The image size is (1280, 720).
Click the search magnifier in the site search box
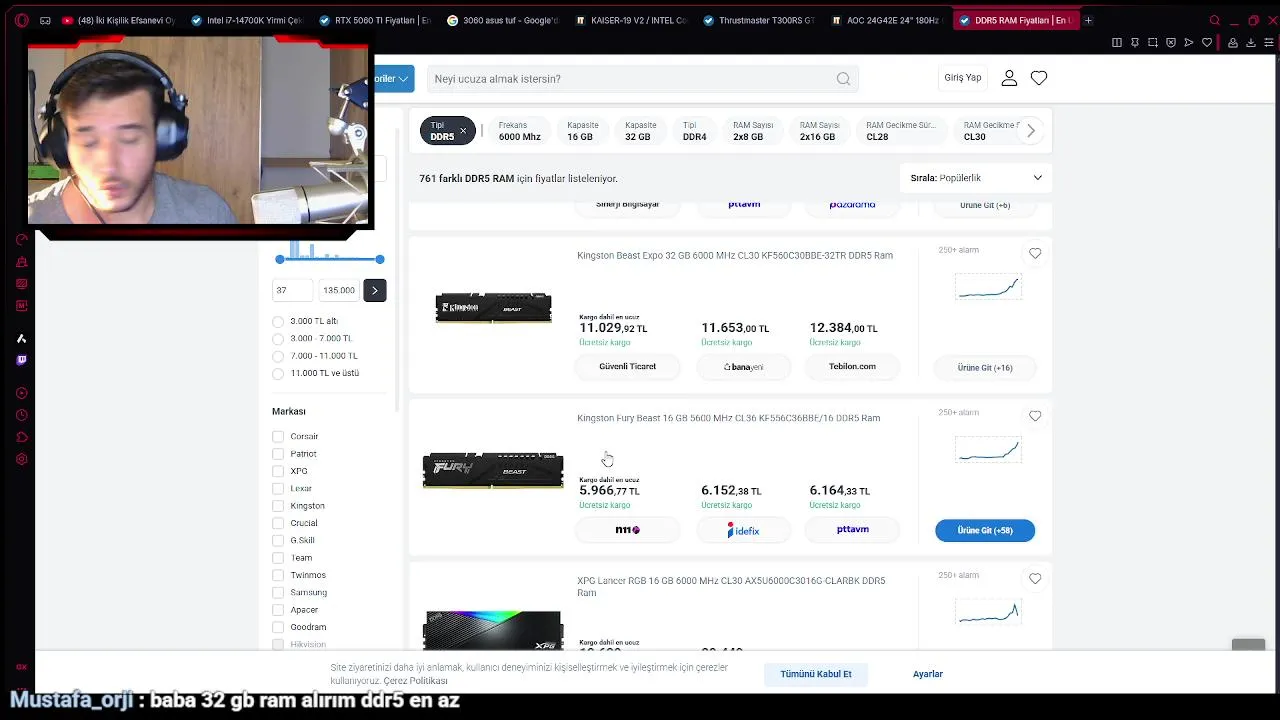[843, 79]
